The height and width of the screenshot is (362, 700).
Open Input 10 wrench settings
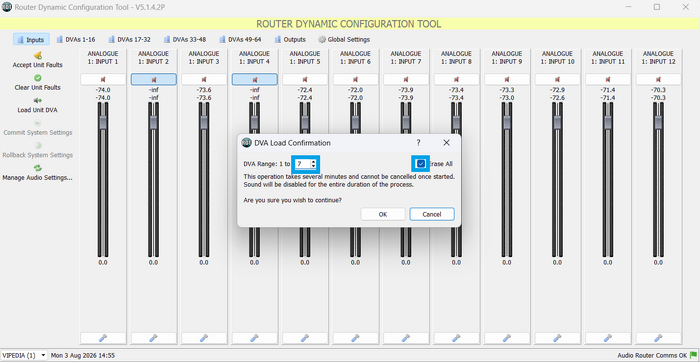pyautogui.click(x=557, y=338)
